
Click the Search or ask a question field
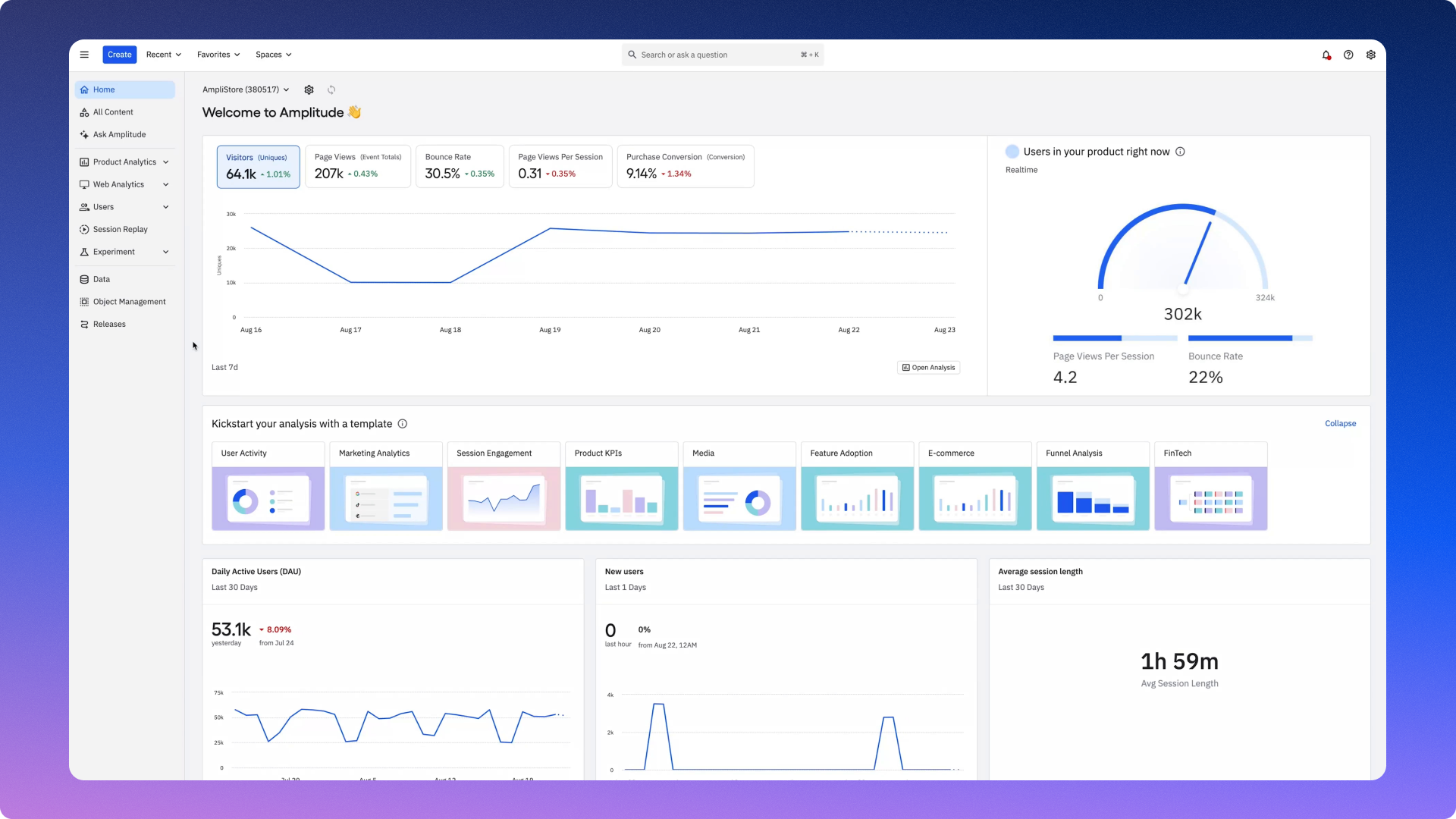click(723, 55)
